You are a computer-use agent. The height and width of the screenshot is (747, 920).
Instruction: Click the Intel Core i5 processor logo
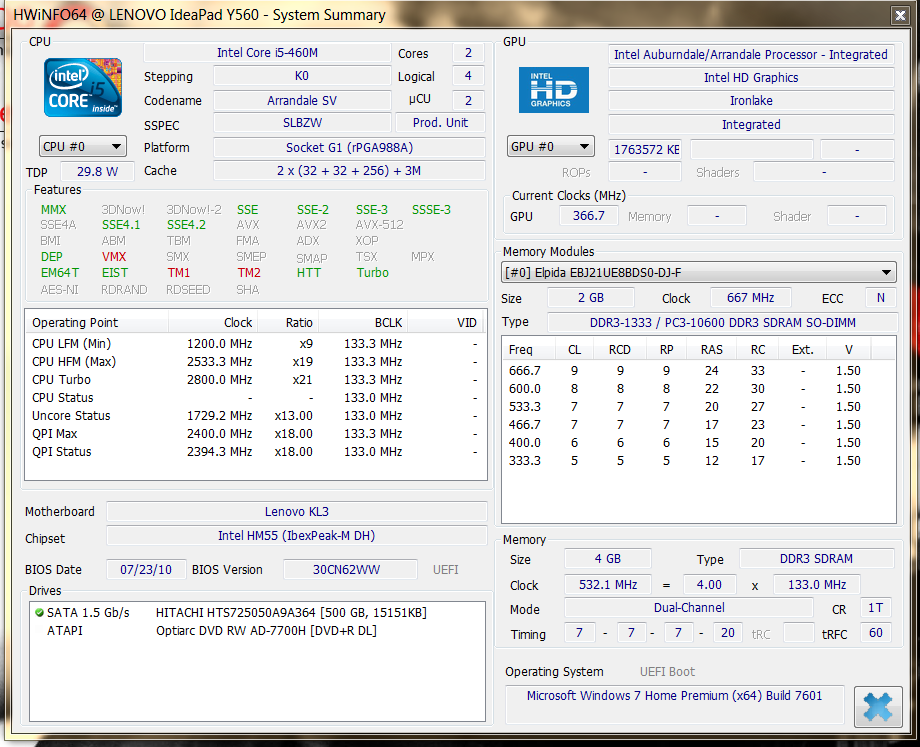tap(83, 87)
